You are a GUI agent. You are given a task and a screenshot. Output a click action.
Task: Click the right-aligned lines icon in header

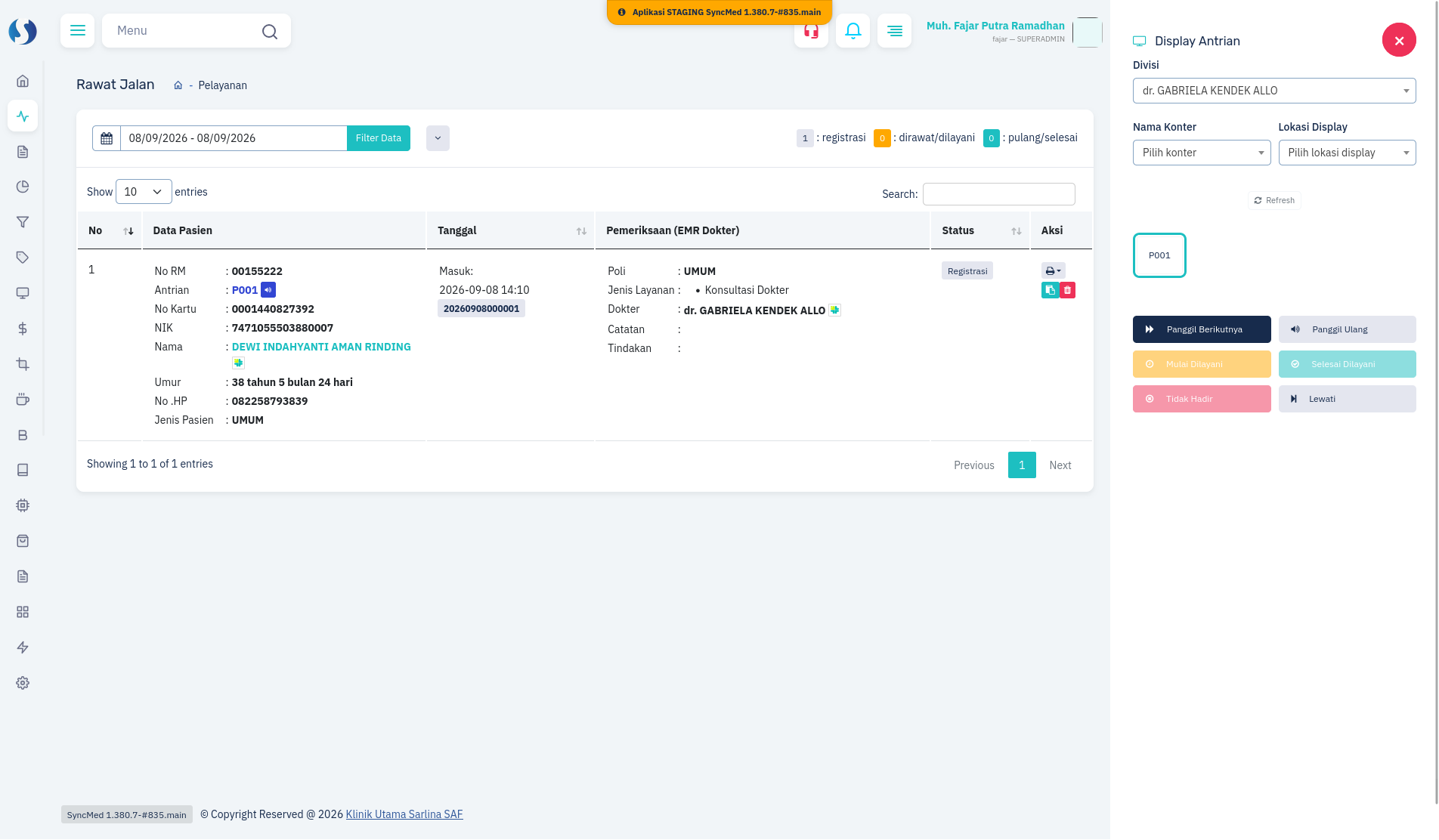[x=895, y=31]
